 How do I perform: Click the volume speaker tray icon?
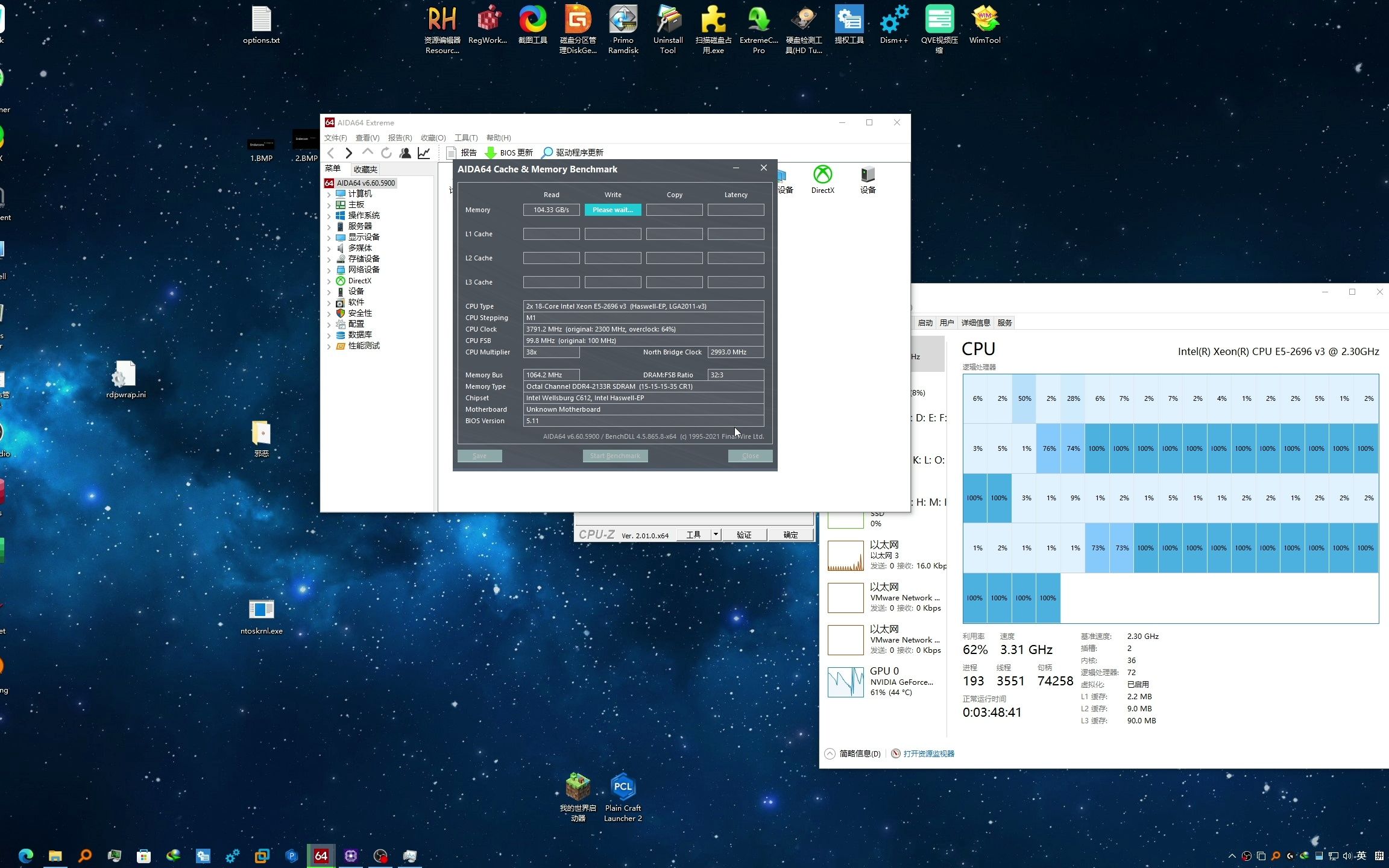(x=1347, y=855)
